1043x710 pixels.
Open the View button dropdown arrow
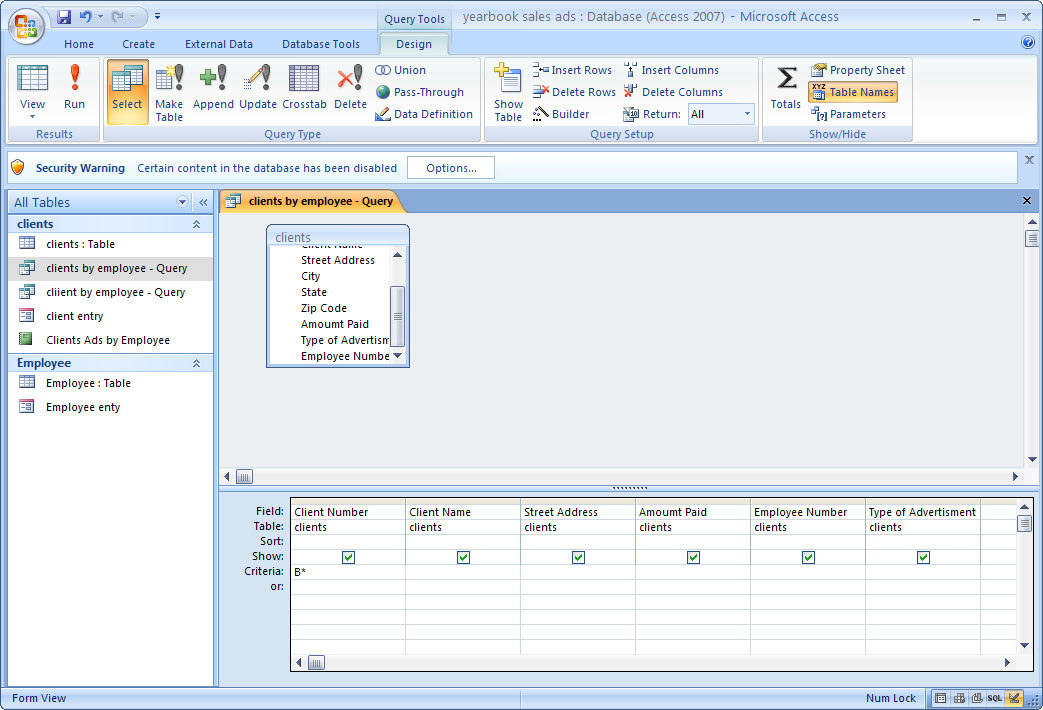click(32, 117)
